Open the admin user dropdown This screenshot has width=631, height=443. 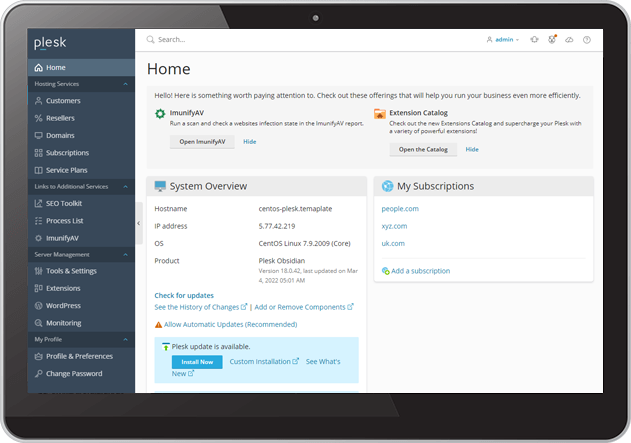point(503,40)
